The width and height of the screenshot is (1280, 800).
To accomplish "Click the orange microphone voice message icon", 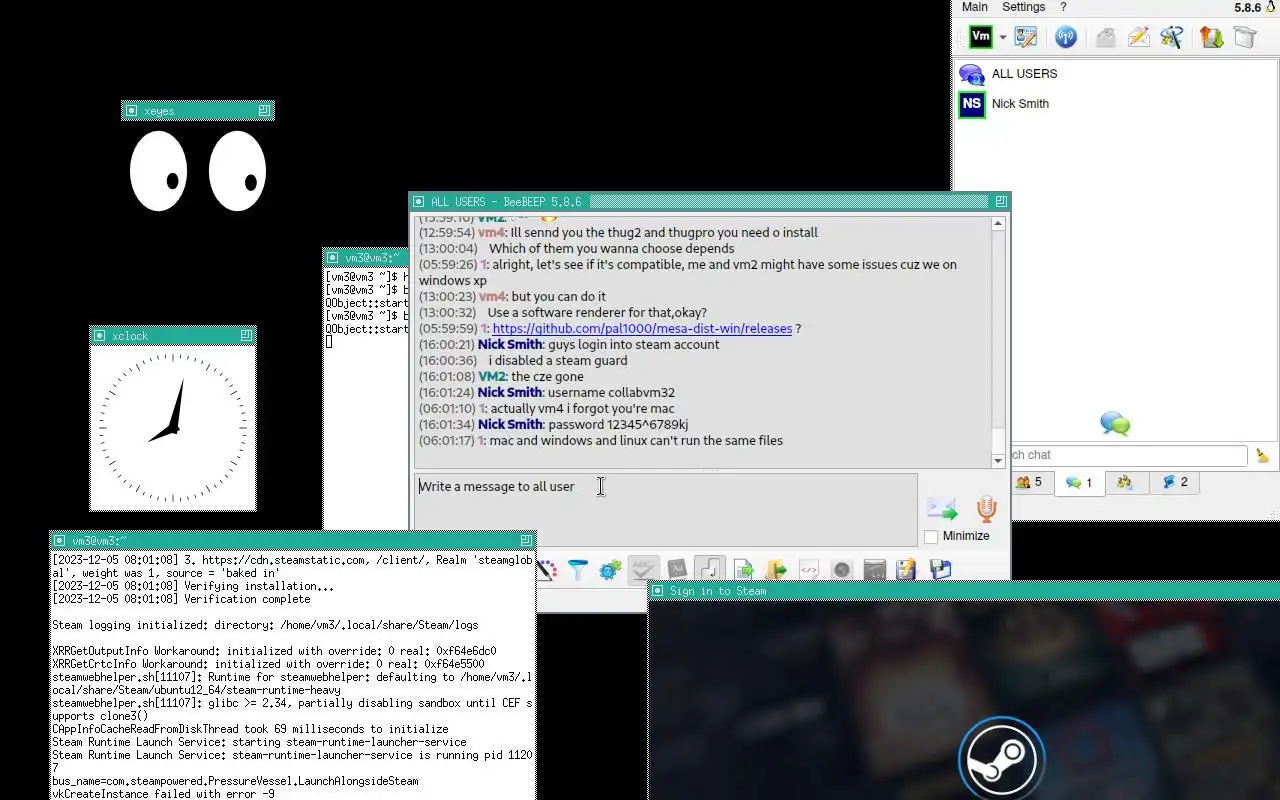I will (x=987, y=509).
